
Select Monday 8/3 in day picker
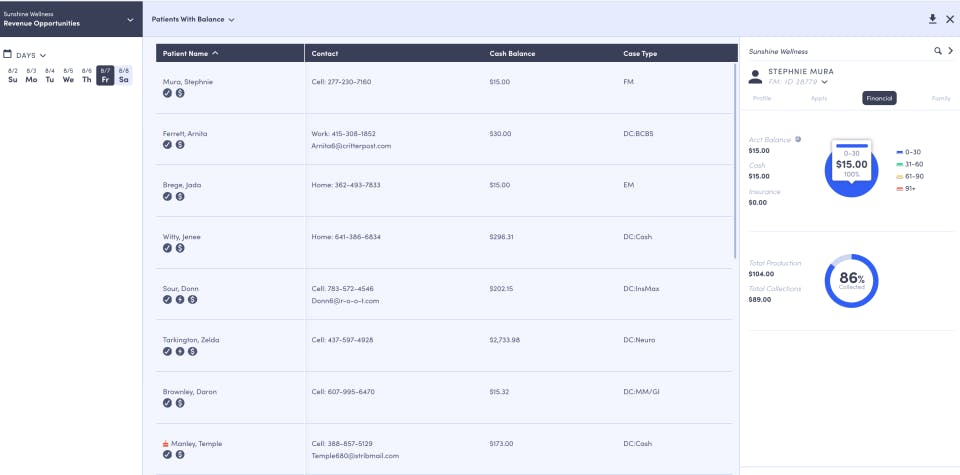point(31,75)
